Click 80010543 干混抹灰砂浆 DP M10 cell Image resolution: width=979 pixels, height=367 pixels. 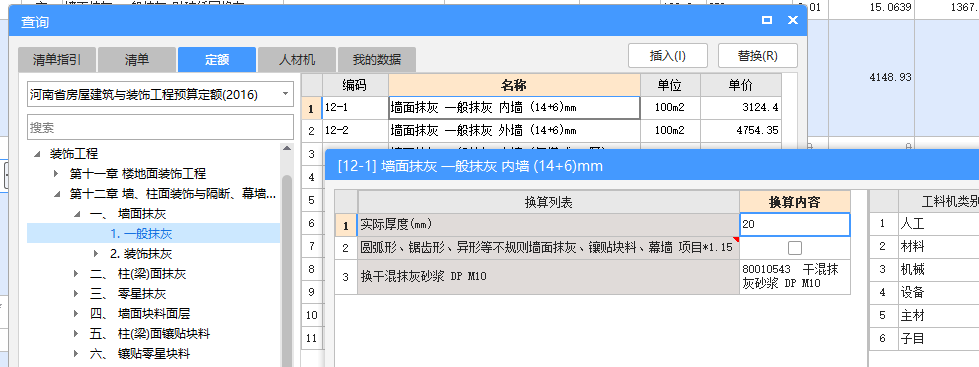tap(795, 276)
